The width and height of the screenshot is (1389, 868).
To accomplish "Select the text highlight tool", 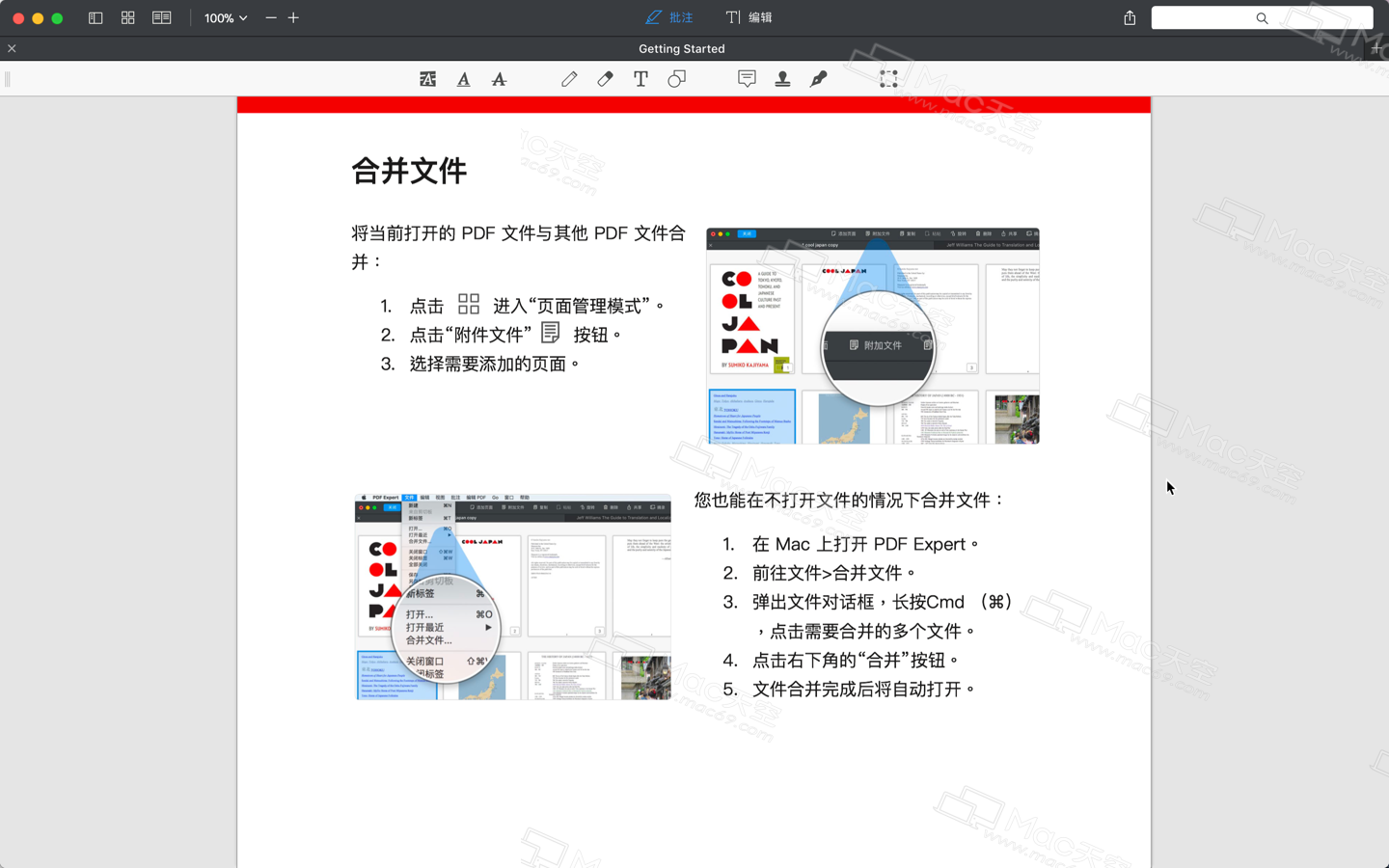I will [x=427, y=79].
